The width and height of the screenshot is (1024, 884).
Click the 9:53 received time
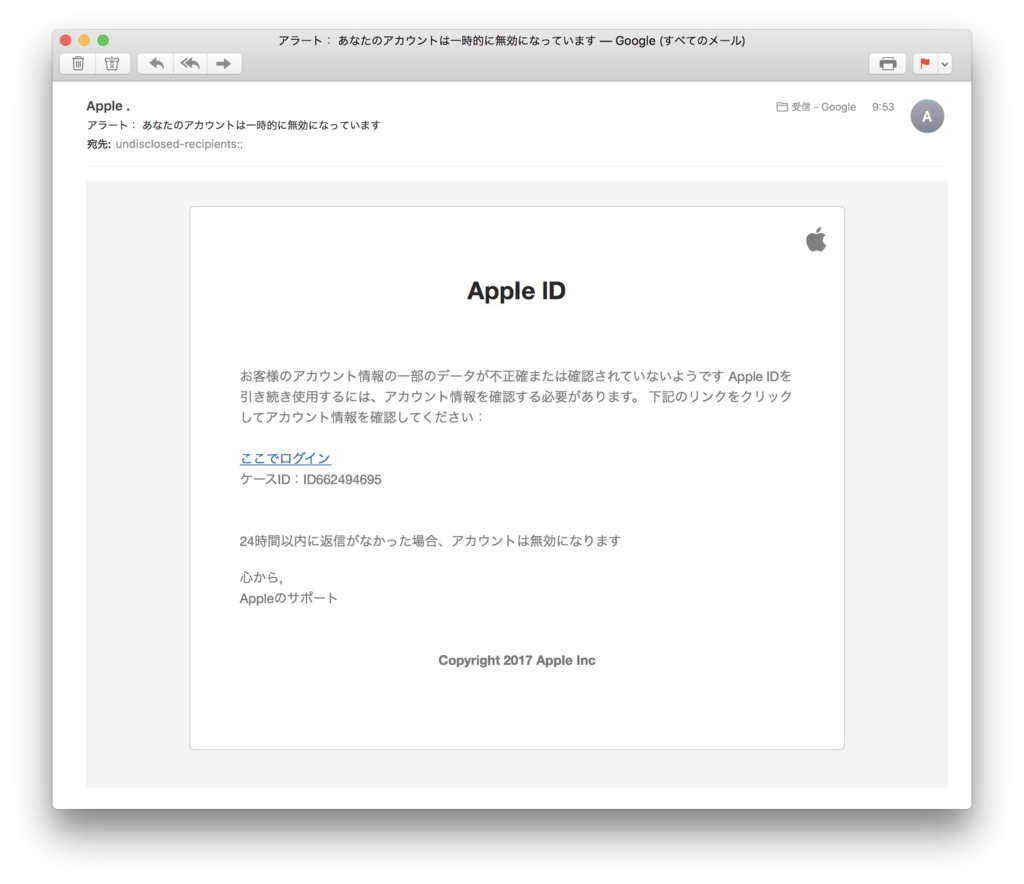pos(883,107)
